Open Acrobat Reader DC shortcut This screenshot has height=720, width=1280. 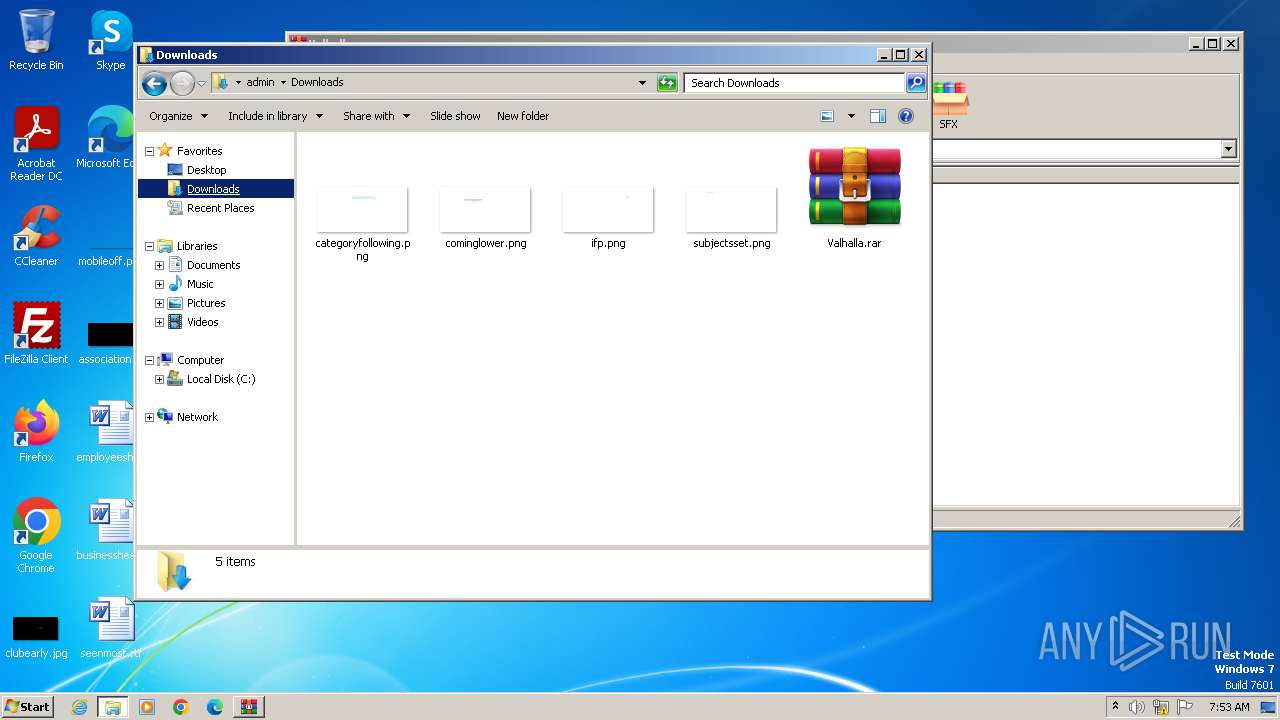(x=36, y=144)
